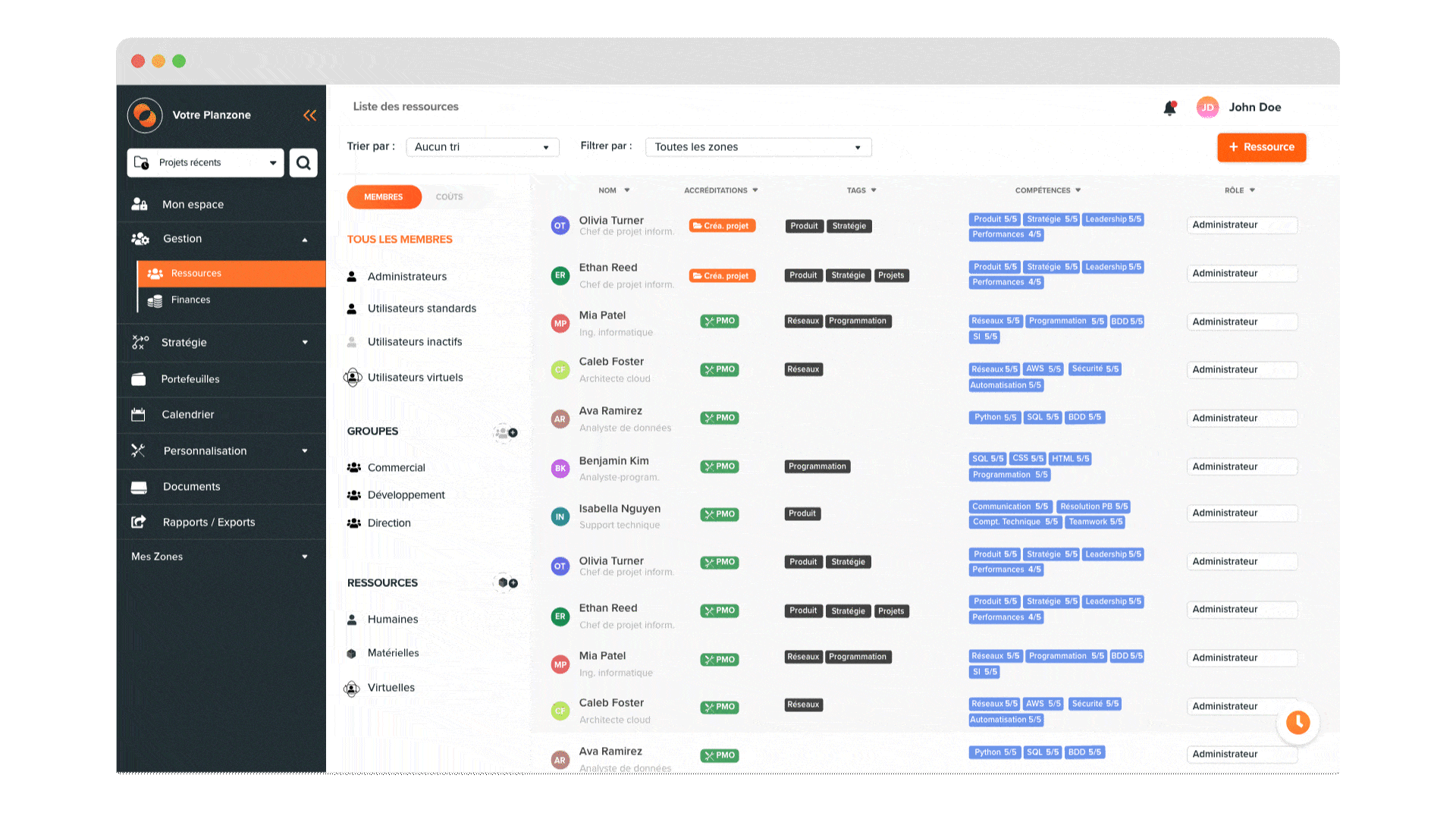Open the Trier par dropdown
This screenshot has height=819, width=1456.
482,147
